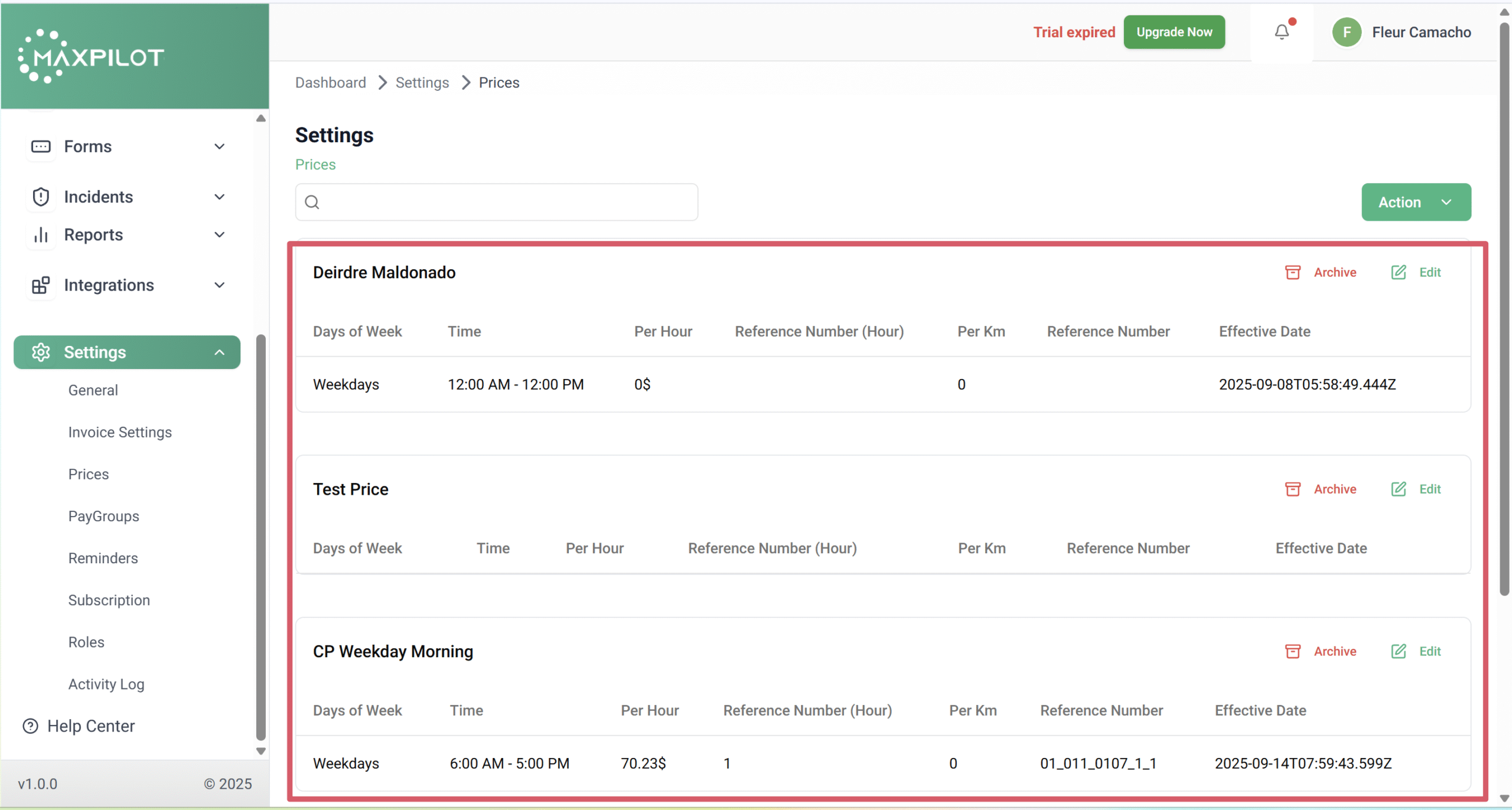
Task: Click the Reports bar chart icon
Action: [x=41, y=235]
